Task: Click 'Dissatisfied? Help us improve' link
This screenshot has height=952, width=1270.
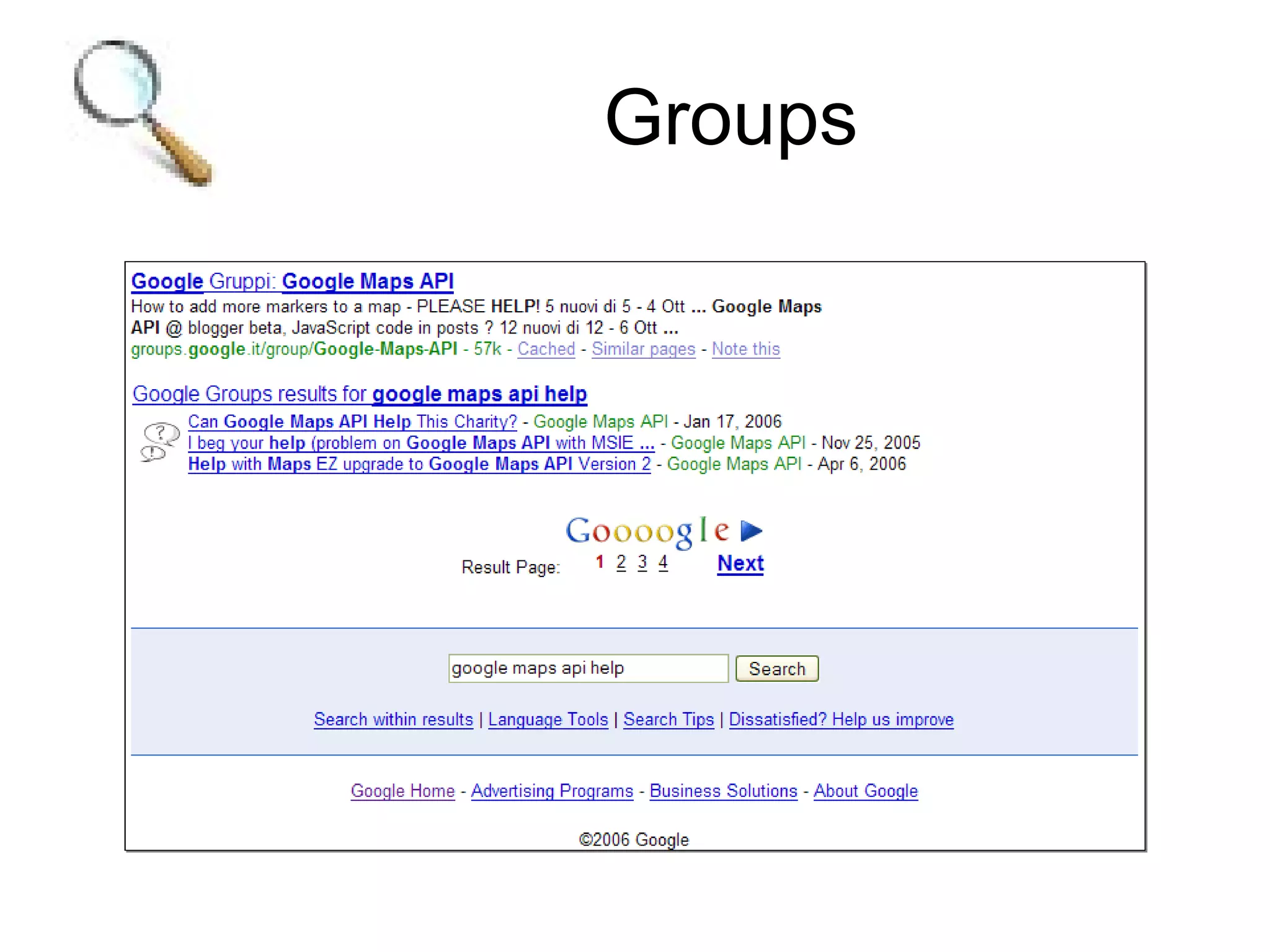Action: pyautogui.click(x=841, y=720)
